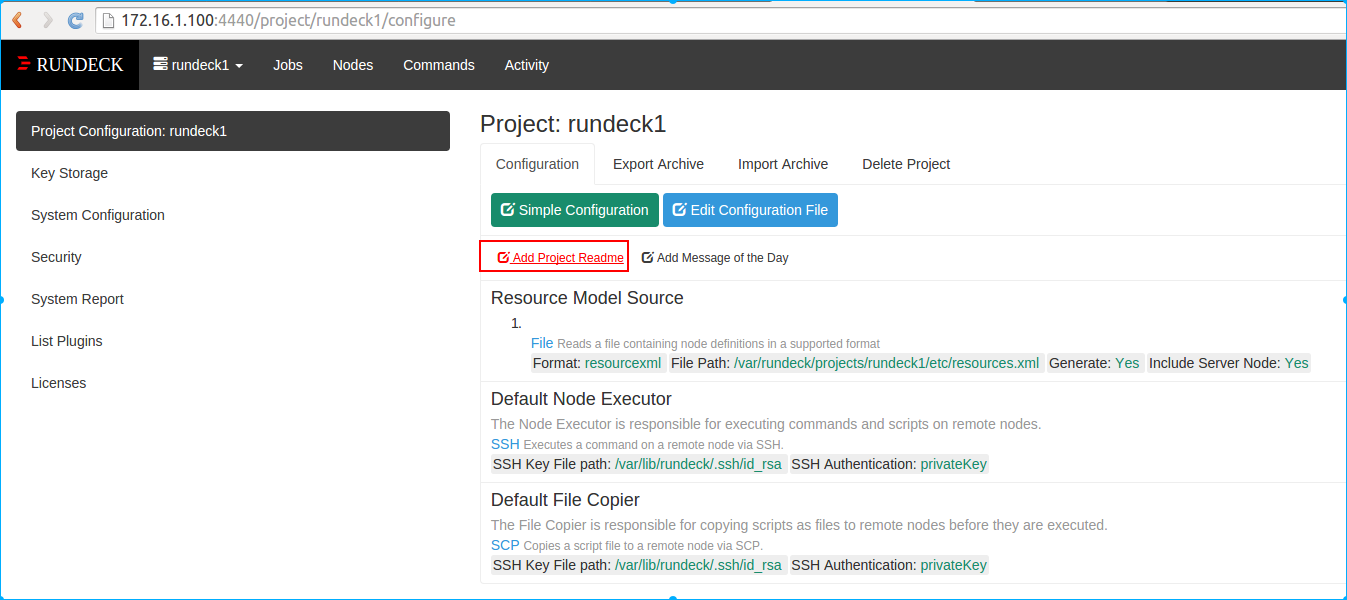This screenshot has width=1347, height=600.
Task: Open the Jobs menu item
Action: [288, 65]
